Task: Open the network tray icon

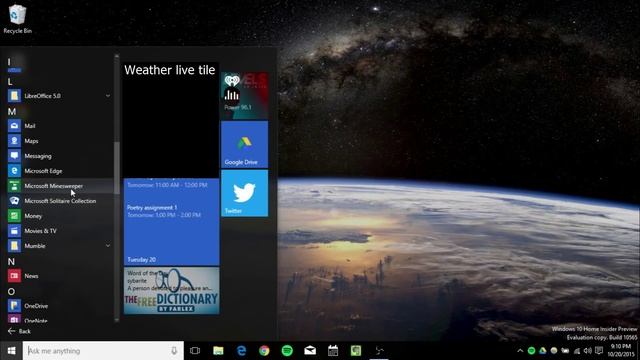Action: [x=577, y=351]
